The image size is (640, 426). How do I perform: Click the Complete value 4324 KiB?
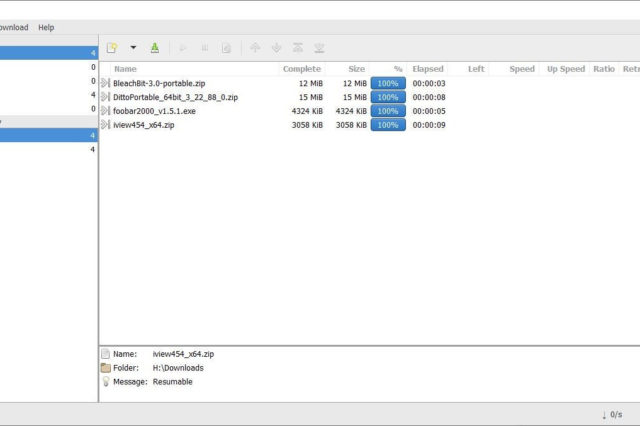click(307, 111)
